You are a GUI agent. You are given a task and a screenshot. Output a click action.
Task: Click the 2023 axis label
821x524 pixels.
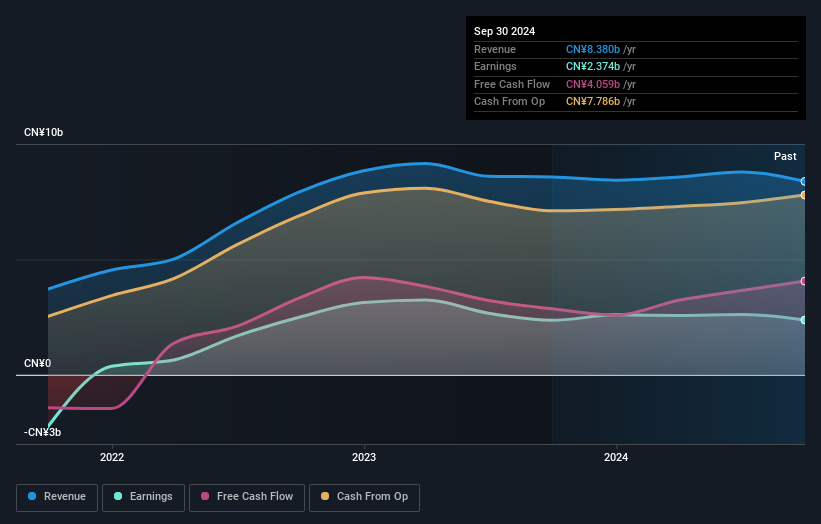click(364, 457)
